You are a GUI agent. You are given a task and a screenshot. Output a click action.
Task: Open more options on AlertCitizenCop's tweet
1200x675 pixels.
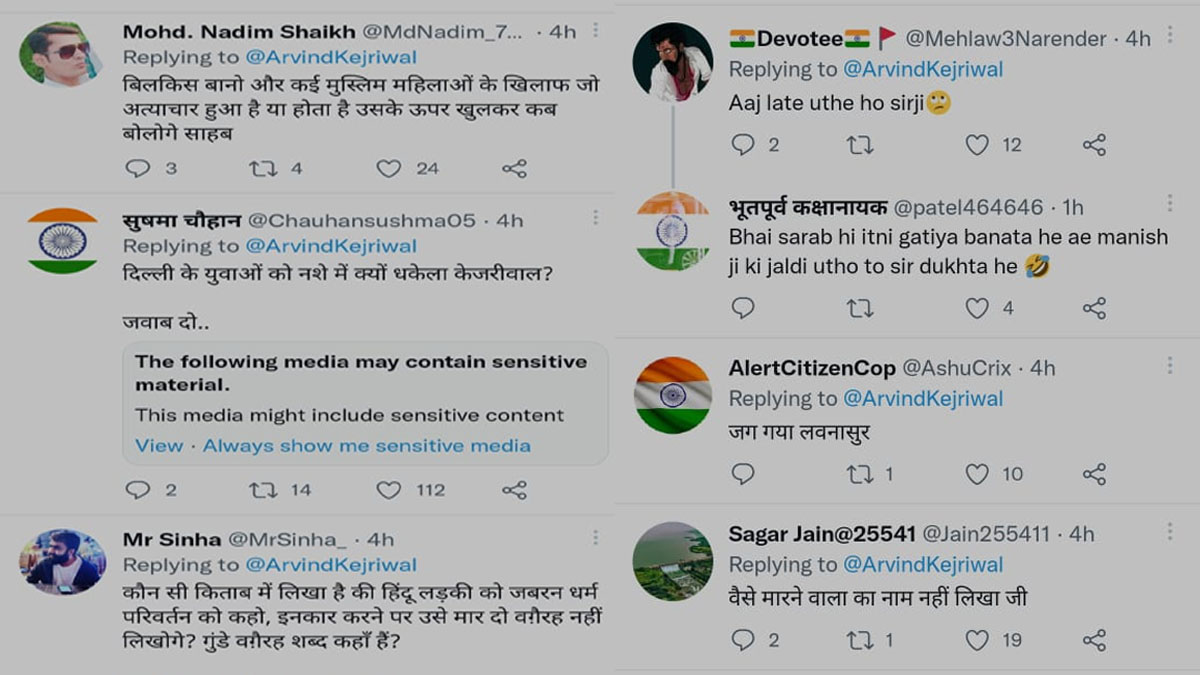pyautogui.click(x=1169, y=367)
